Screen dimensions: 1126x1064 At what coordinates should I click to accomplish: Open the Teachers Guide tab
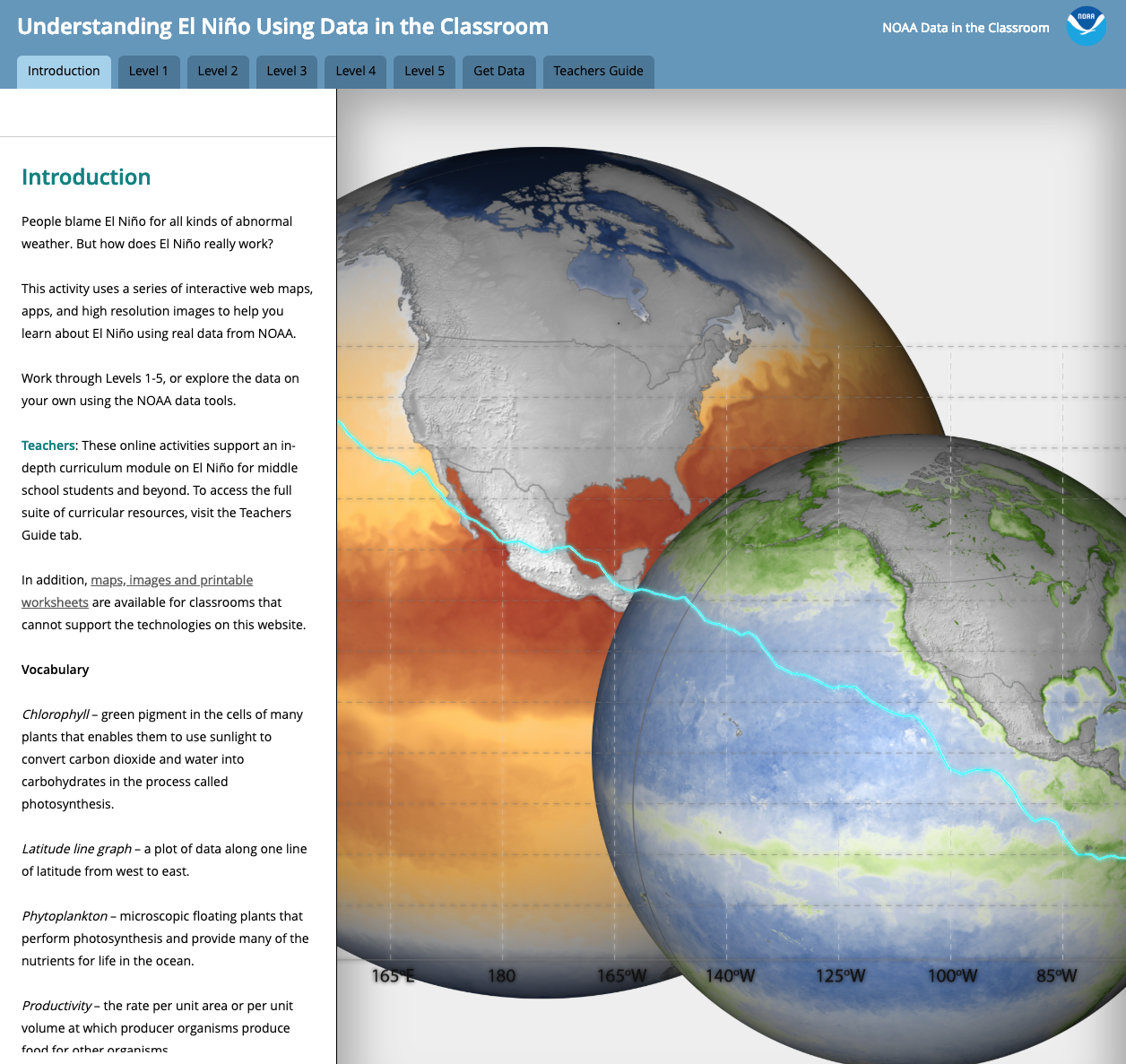(598, 71)
